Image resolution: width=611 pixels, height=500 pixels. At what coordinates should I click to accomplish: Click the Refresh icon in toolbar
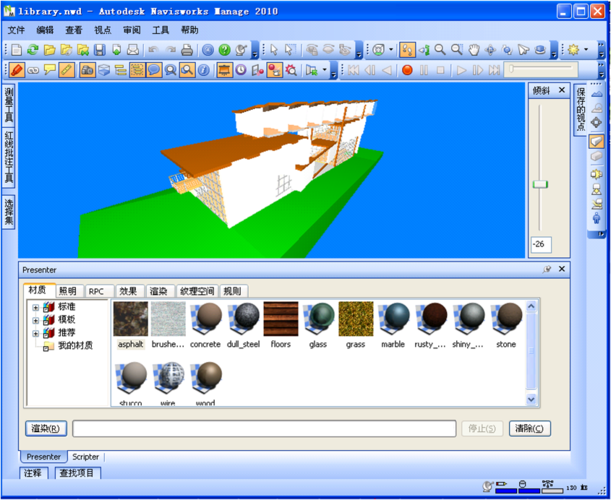pyautogui.click(x=33, y=50)
